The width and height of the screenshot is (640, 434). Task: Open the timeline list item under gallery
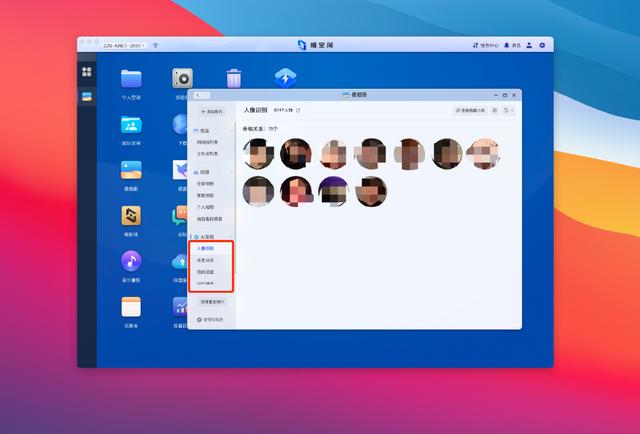(x=207, y=142)
